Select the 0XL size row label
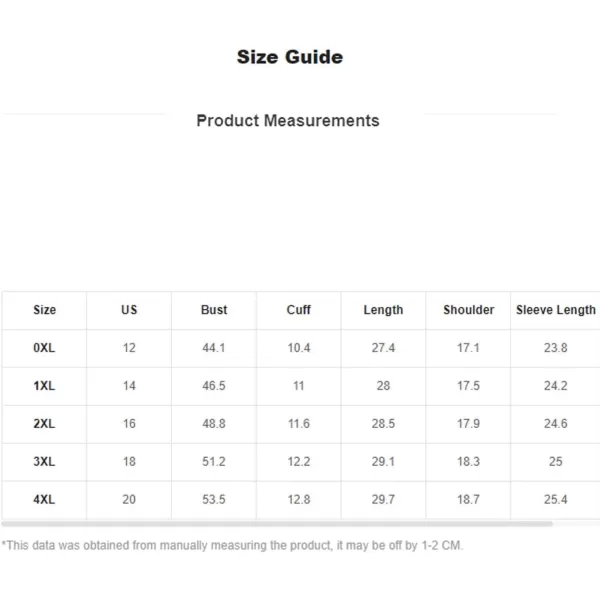Viewport: 600px width, 600px height. (44, 348)
